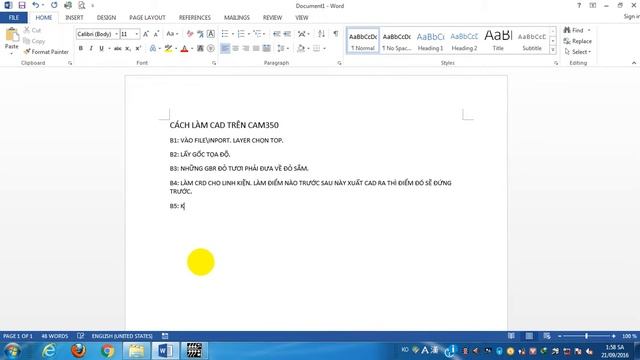The width and height of the screenshot is (640, 360).
Task: Open the Shading color dropdown
Action: point(308,49)
